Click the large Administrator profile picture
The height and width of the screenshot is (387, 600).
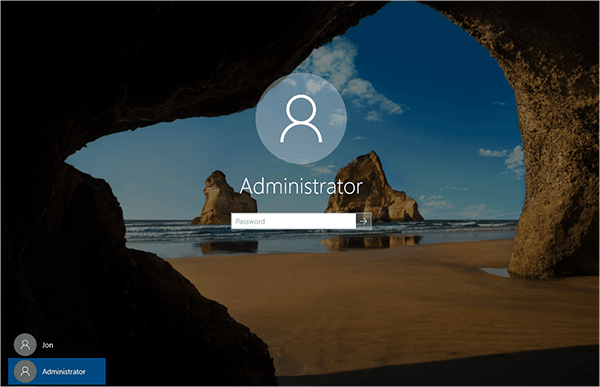click(x=301, y=119)
